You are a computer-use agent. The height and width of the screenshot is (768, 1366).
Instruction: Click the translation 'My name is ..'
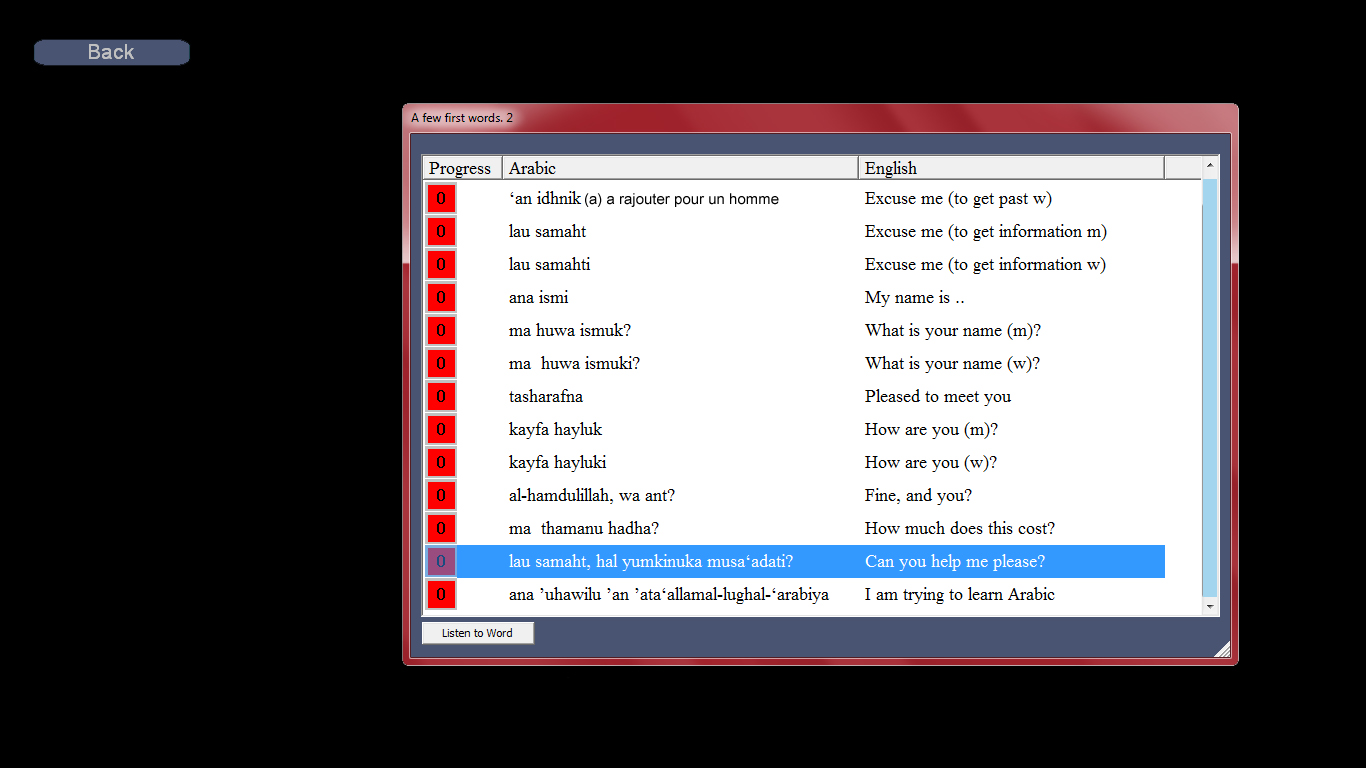[x=914, y=298]
